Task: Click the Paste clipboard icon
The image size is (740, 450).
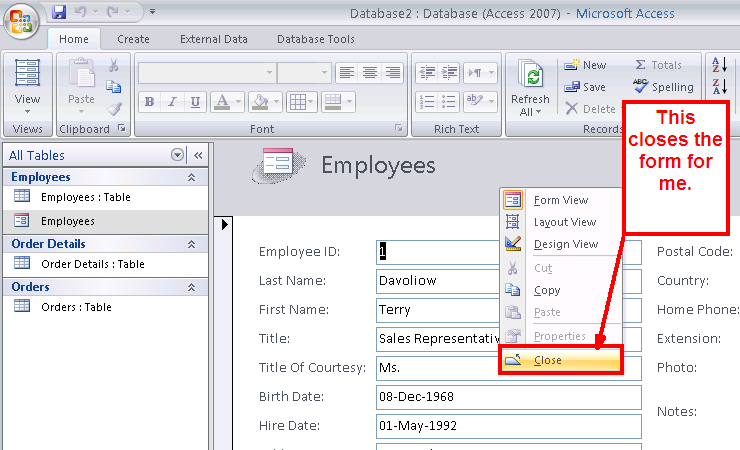Action: point(82,73)
